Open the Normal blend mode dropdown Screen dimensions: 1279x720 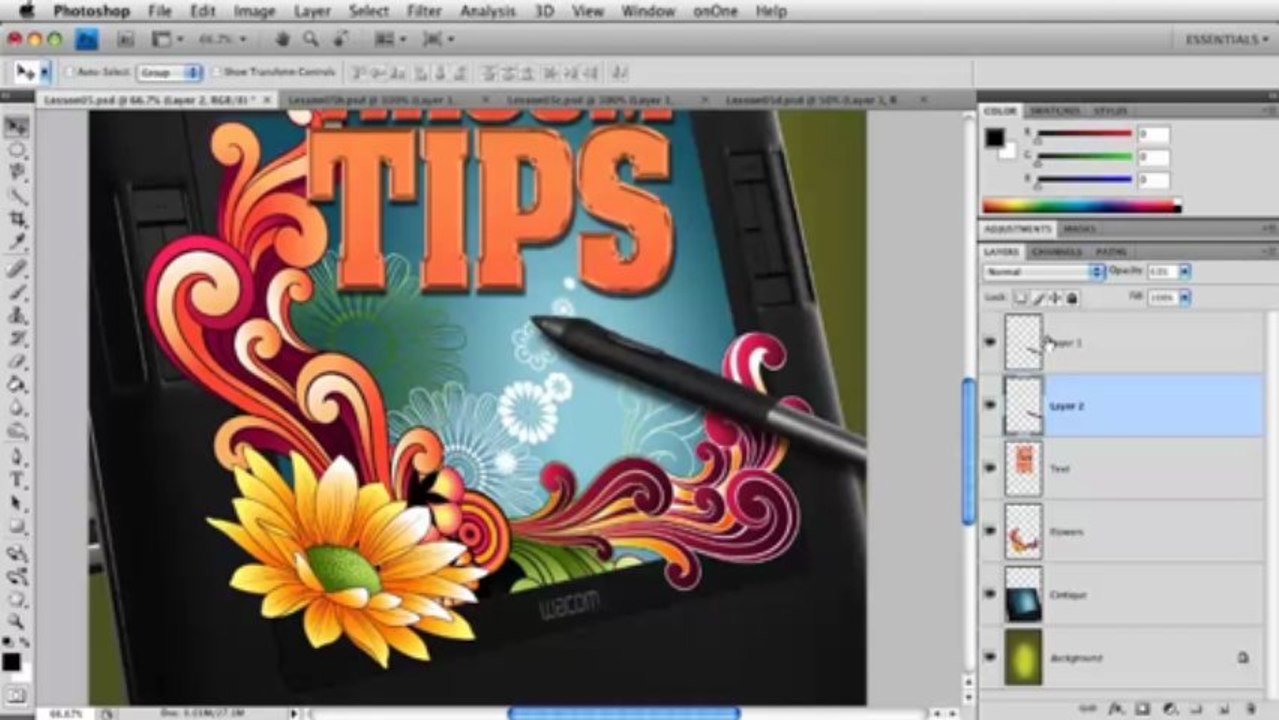[1044, 272]
